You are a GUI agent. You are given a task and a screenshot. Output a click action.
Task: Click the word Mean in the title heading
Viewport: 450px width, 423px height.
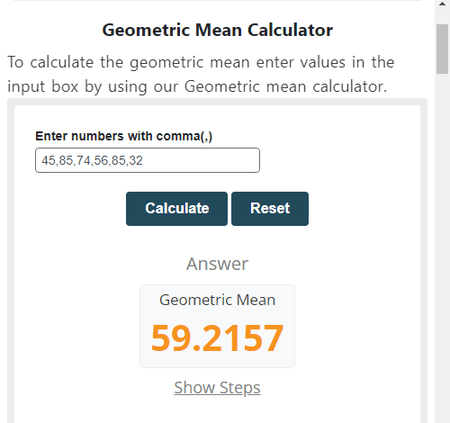coord(219,30)
